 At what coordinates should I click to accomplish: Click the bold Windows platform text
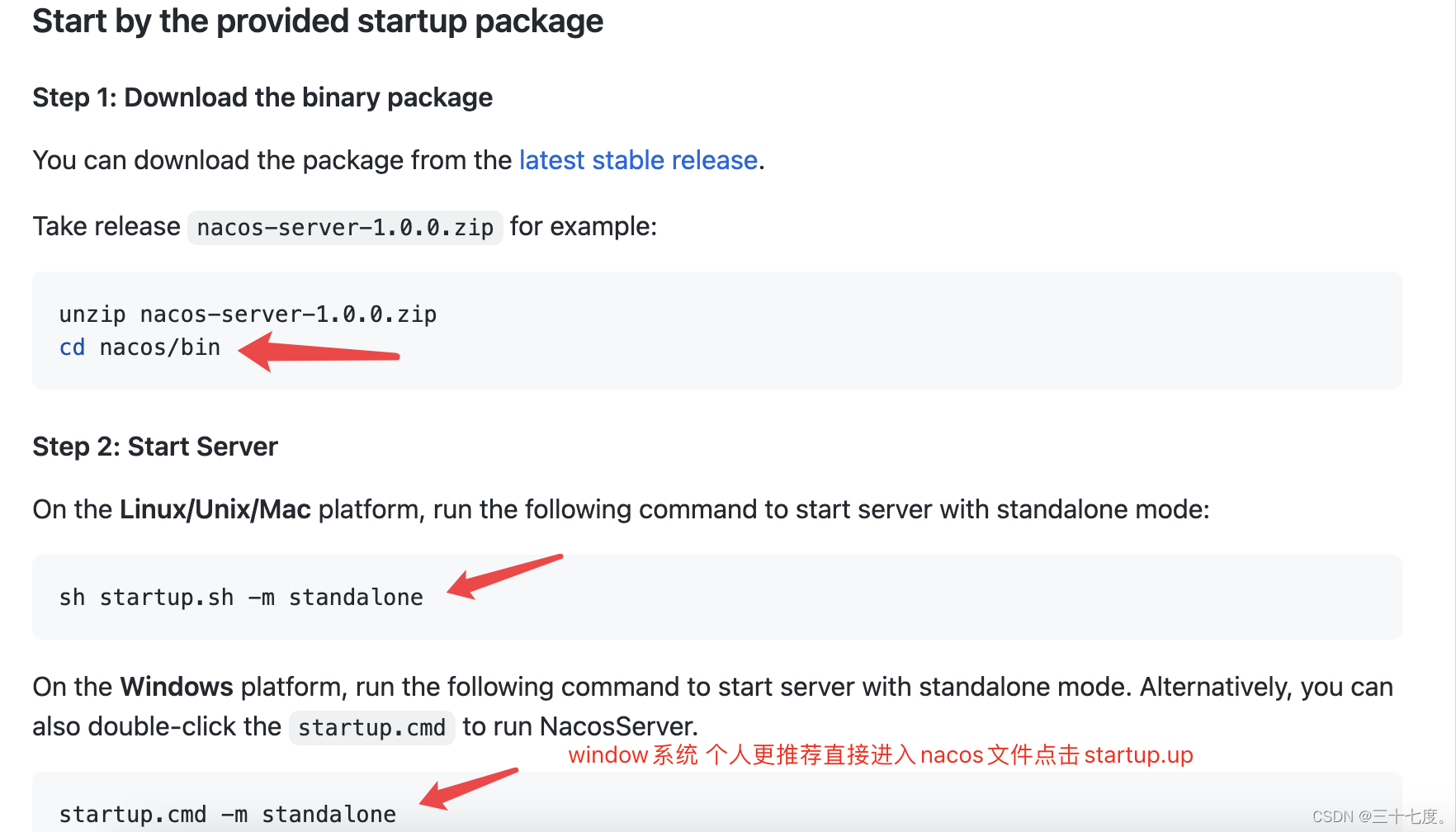(177, 687)
